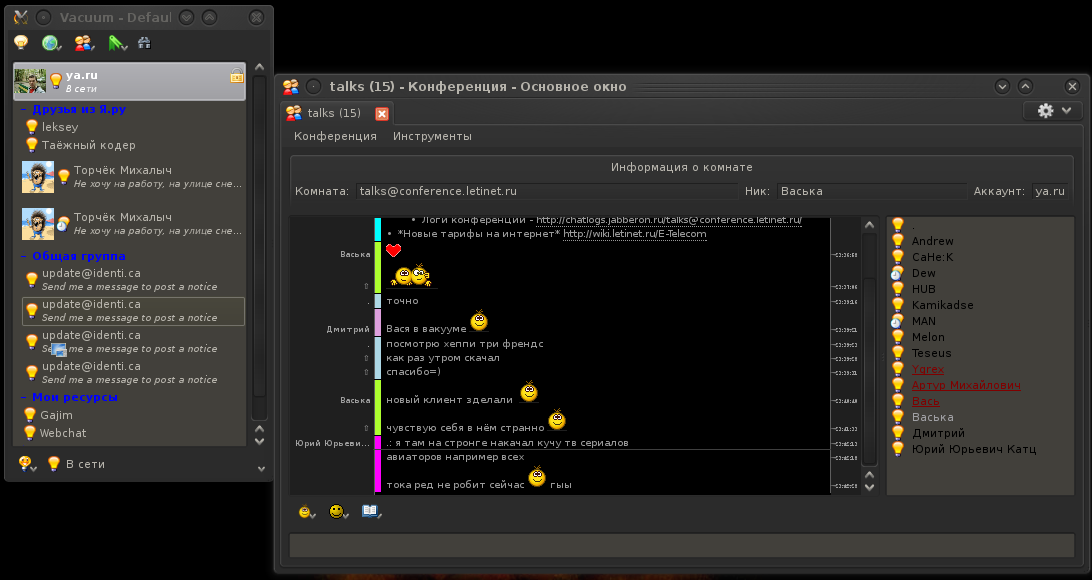Click the light bulb icon in roster toolbar

point(21,43)
